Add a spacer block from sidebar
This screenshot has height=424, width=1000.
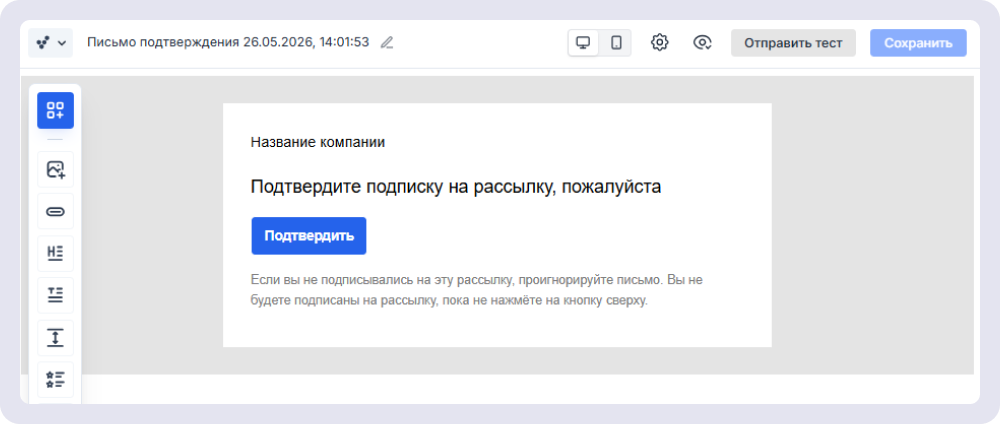click(55, 337)
